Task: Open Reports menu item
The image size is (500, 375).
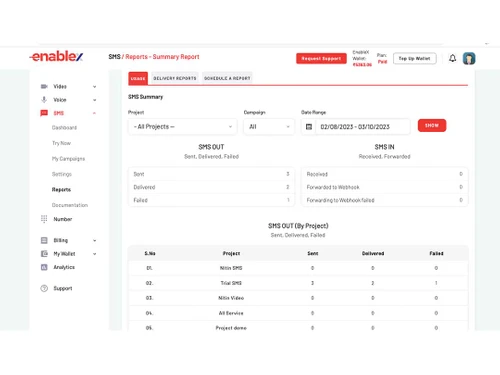Action: [x=61, y=190]
